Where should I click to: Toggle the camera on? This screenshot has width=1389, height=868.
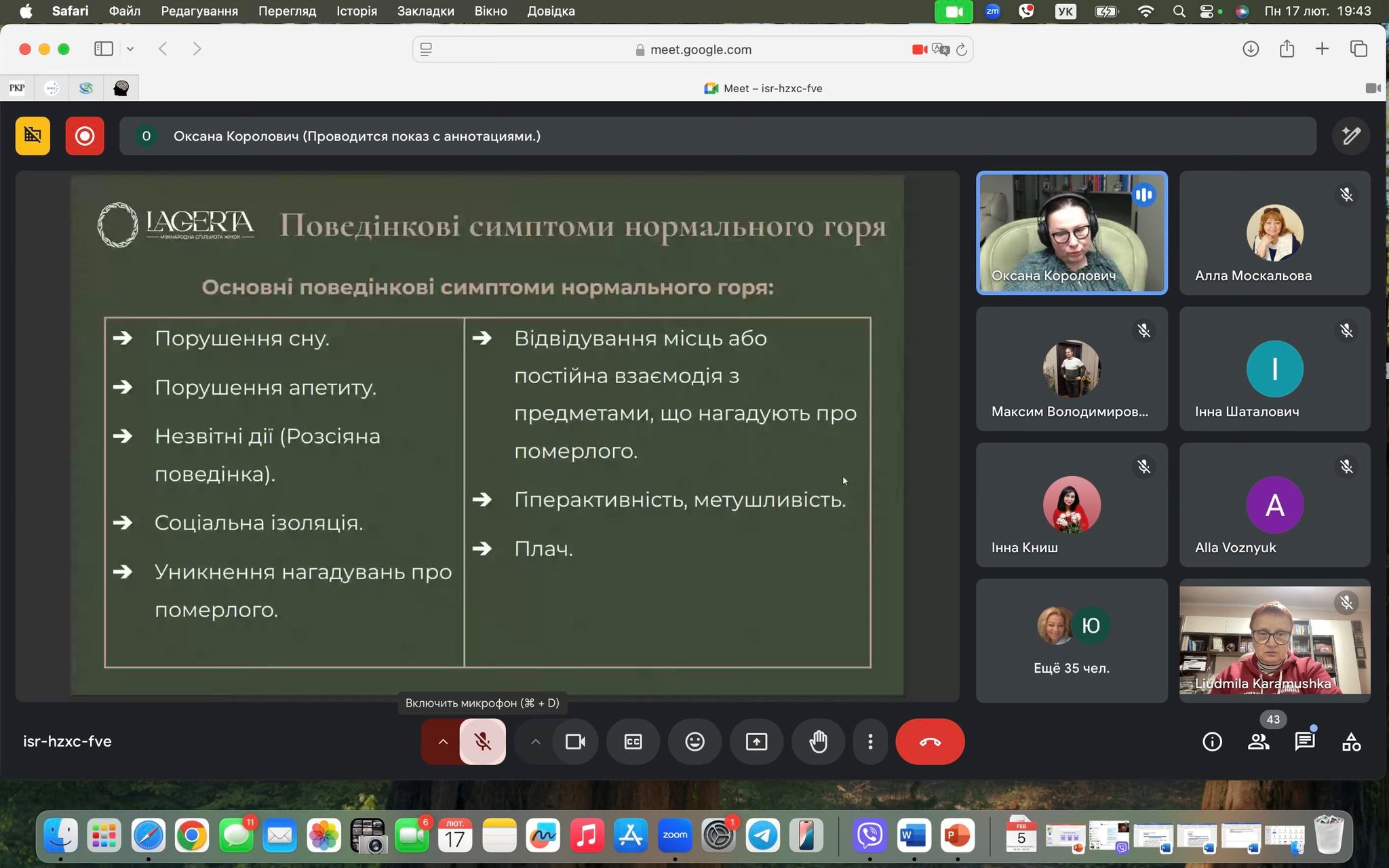tap(575, 742)
